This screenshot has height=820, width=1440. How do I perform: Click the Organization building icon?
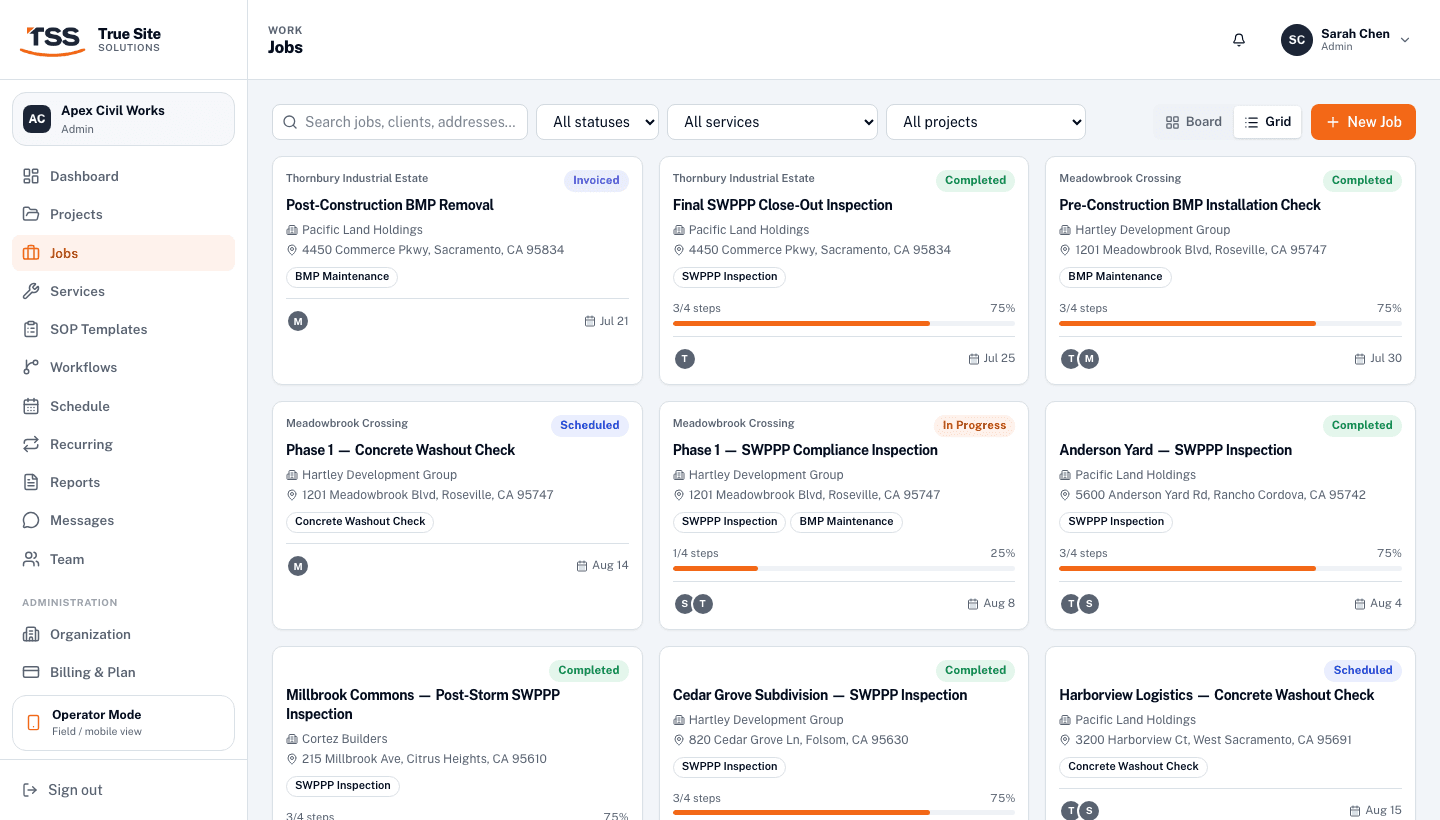(31, 634)
